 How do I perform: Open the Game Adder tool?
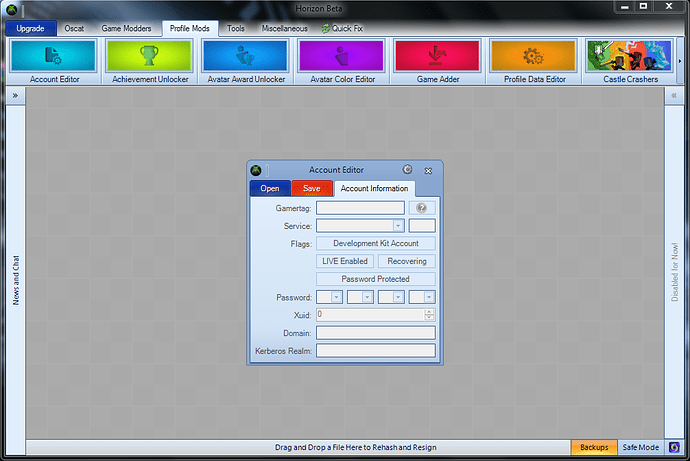click(x=436, y=61)
